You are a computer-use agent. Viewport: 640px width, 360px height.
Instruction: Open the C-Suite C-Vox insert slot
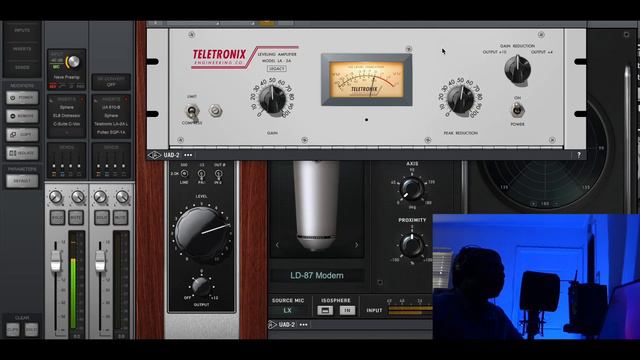click(67, 124)
